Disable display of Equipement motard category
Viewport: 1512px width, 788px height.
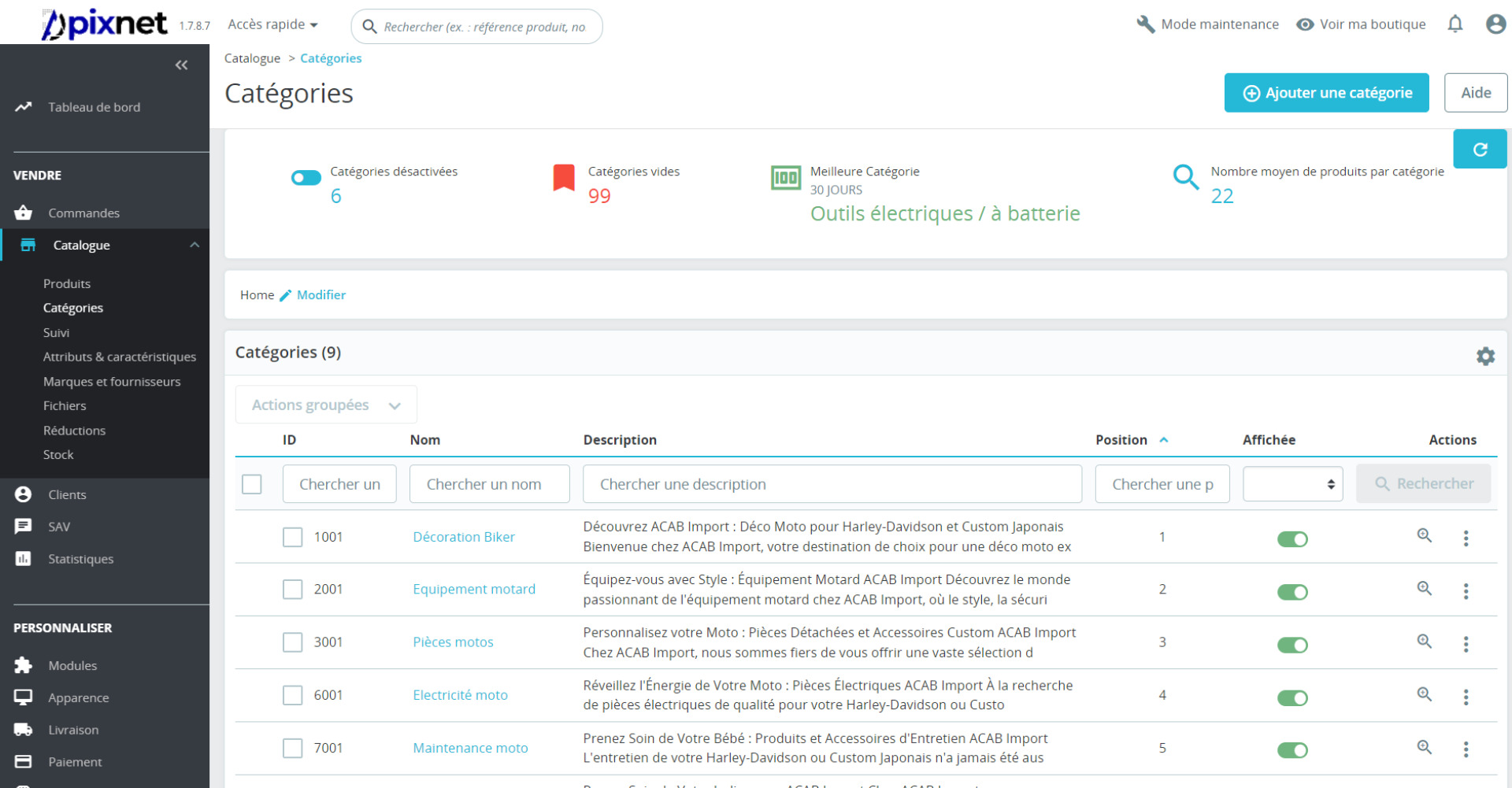click(x=1292, y=592)
